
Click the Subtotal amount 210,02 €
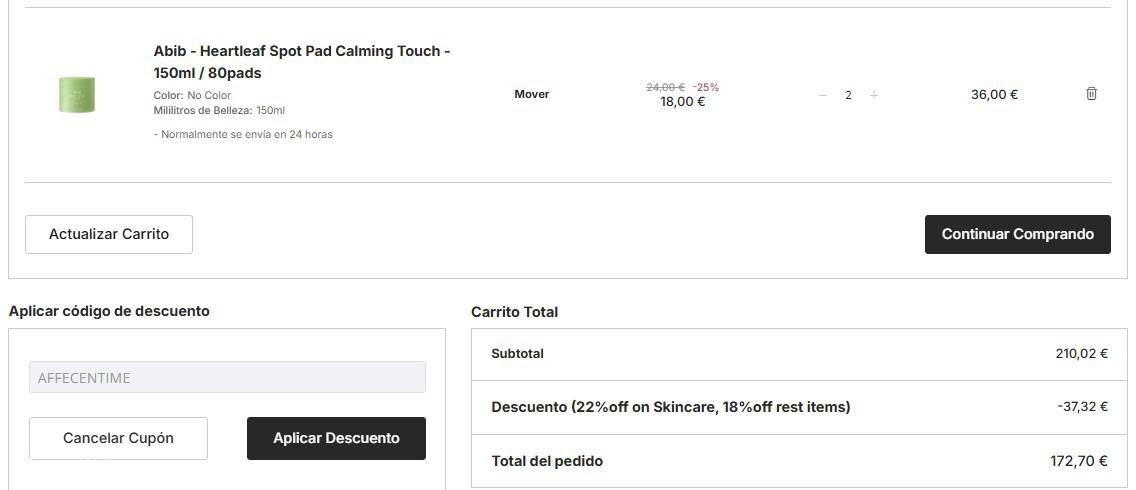pyautogui.click(x=1081, y=353)
